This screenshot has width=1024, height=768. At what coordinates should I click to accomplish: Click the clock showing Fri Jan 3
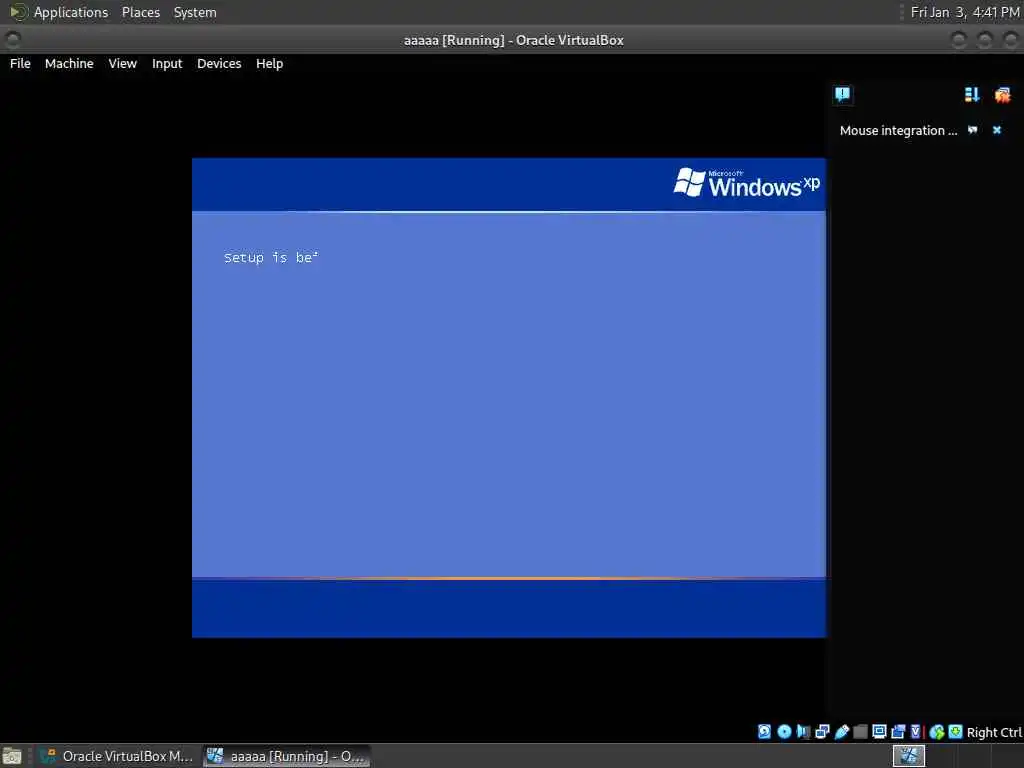[965, 12]
